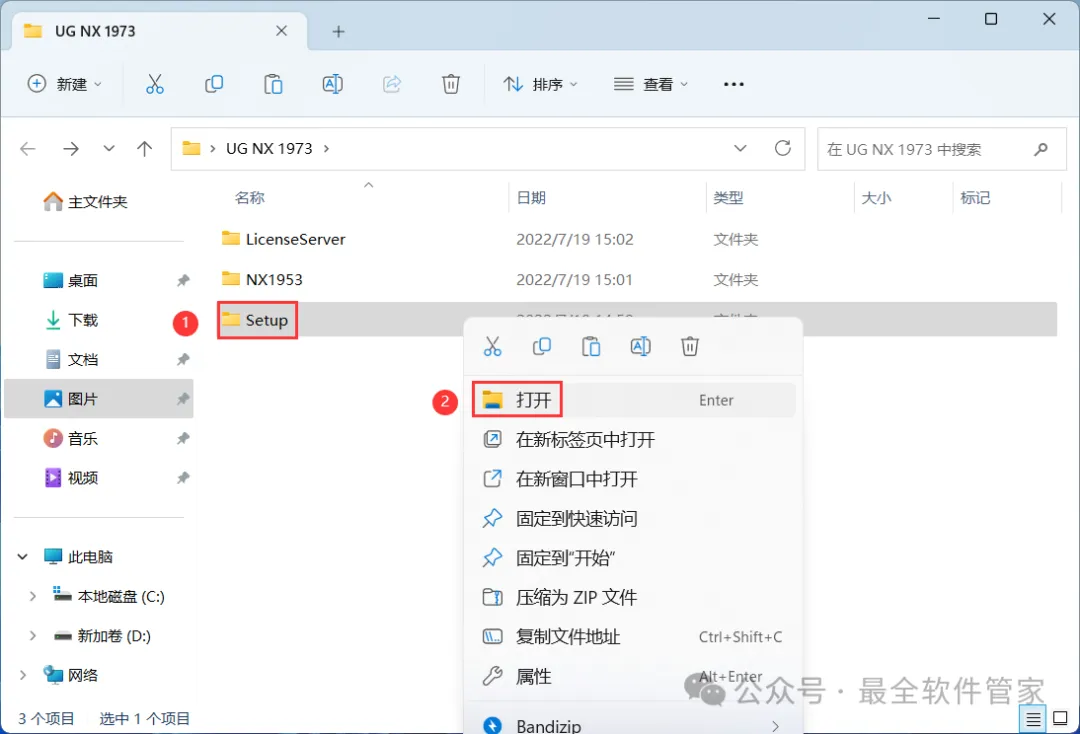Screen dimensions: 1080x734
Task: Choose 固定到快速访问
Action: (633, 518)
